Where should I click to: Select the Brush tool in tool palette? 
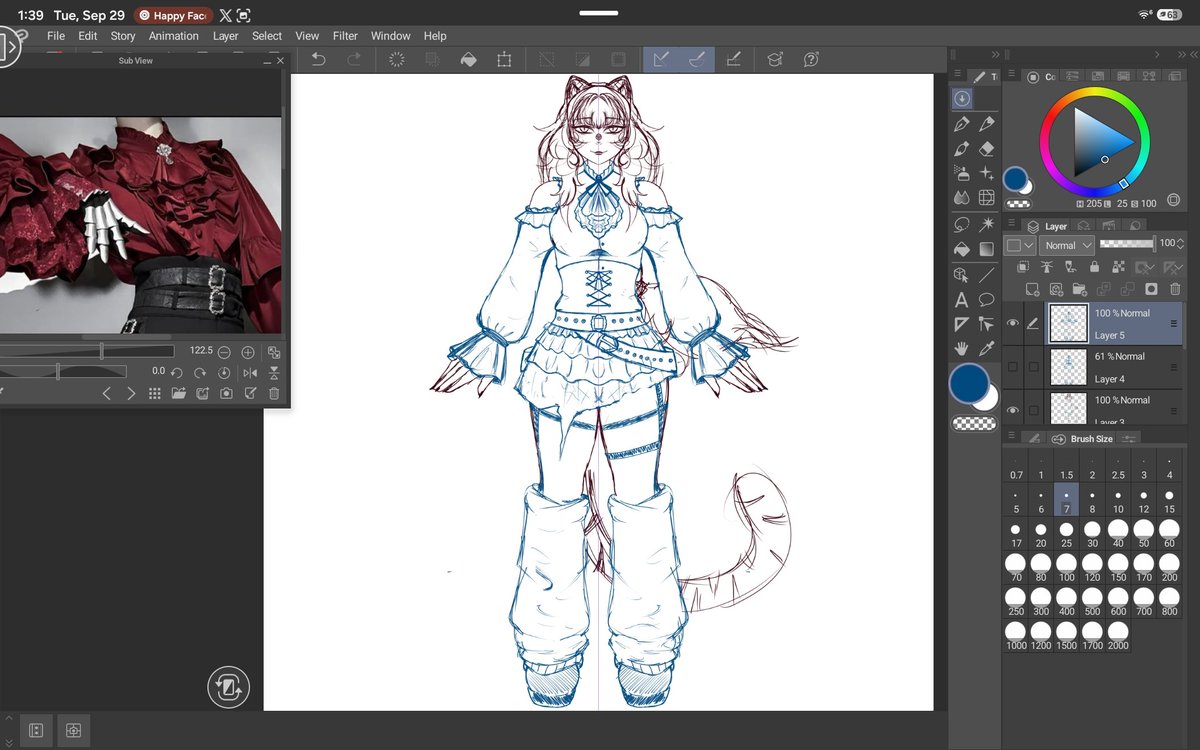coord(962,149)
